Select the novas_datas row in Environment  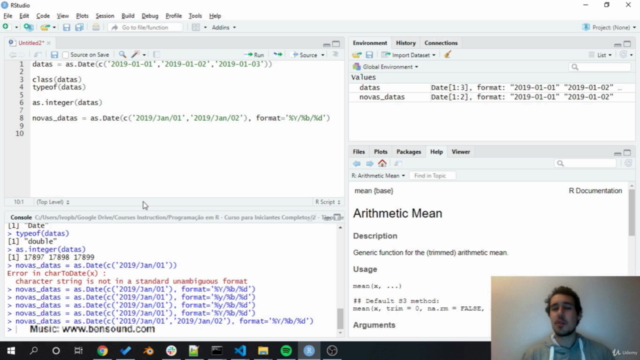click(x=492, y=97)
